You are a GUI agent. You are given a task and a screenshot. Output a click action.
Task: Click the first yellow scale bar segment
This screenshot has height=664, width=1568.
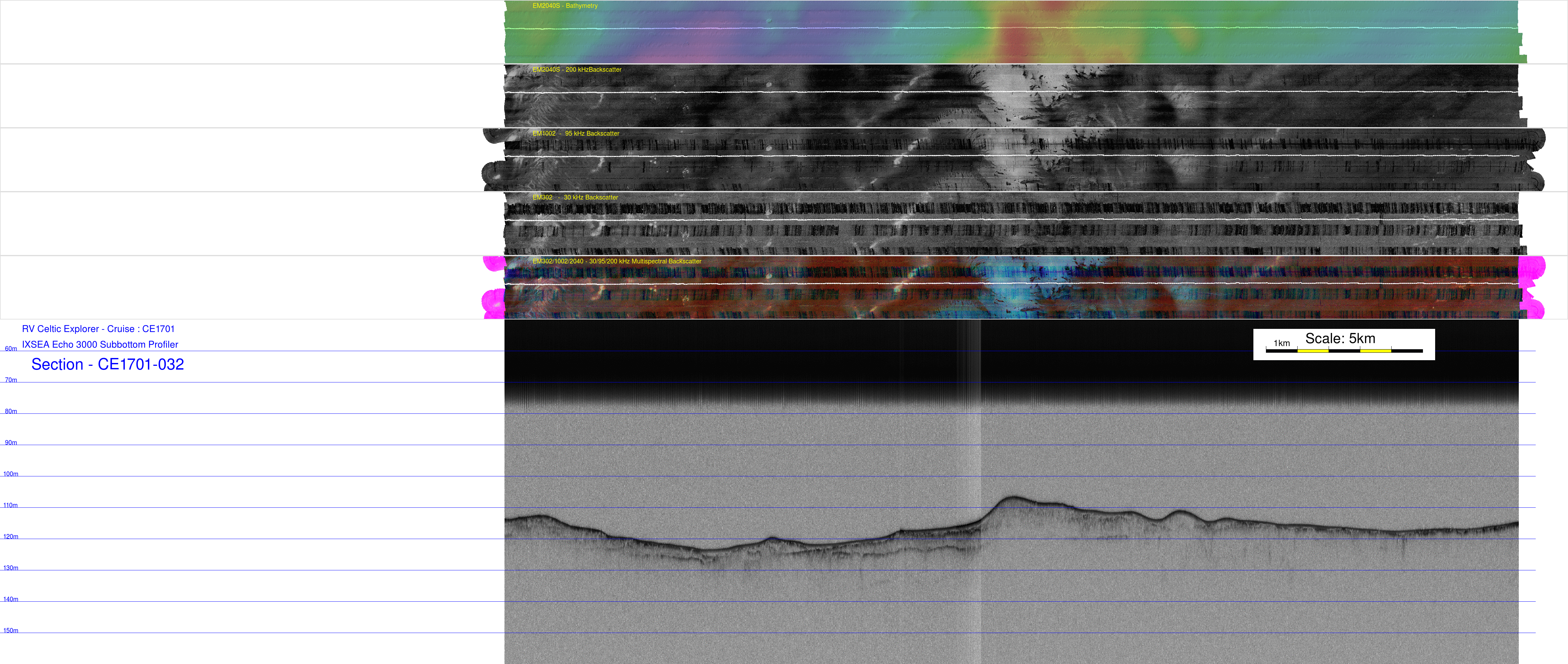click(1312, 351)
